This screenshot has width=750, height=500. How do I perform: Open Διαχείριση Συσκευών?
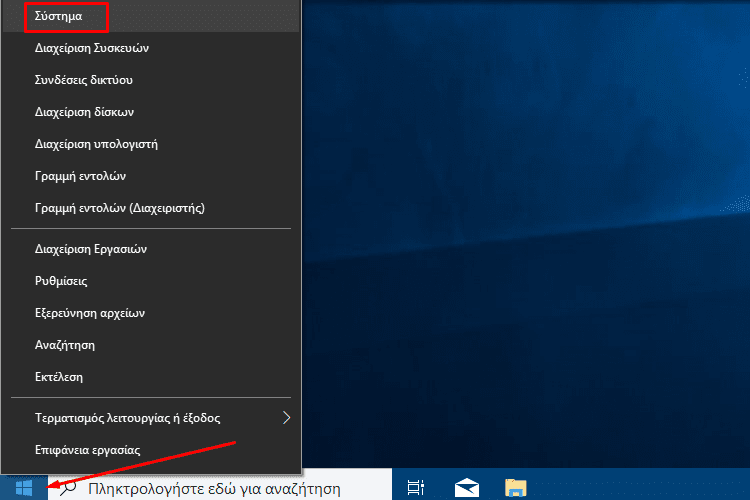tap(151, 48)
